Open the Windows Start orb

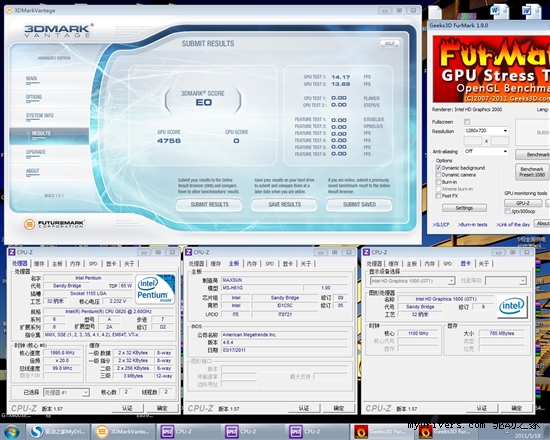pyautogui.click(x=12, y=432)
